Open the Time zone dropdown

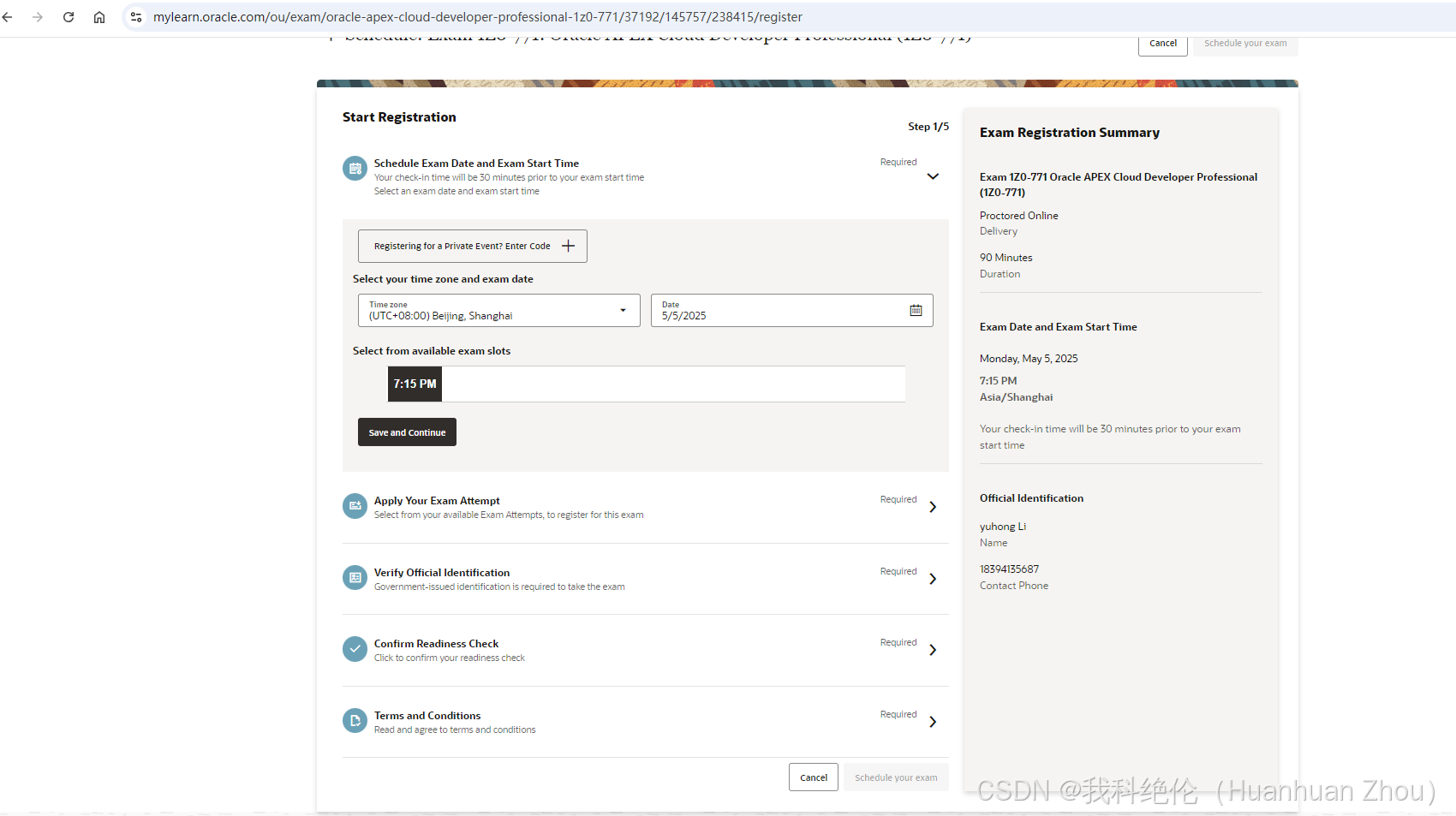pos(498,310)
